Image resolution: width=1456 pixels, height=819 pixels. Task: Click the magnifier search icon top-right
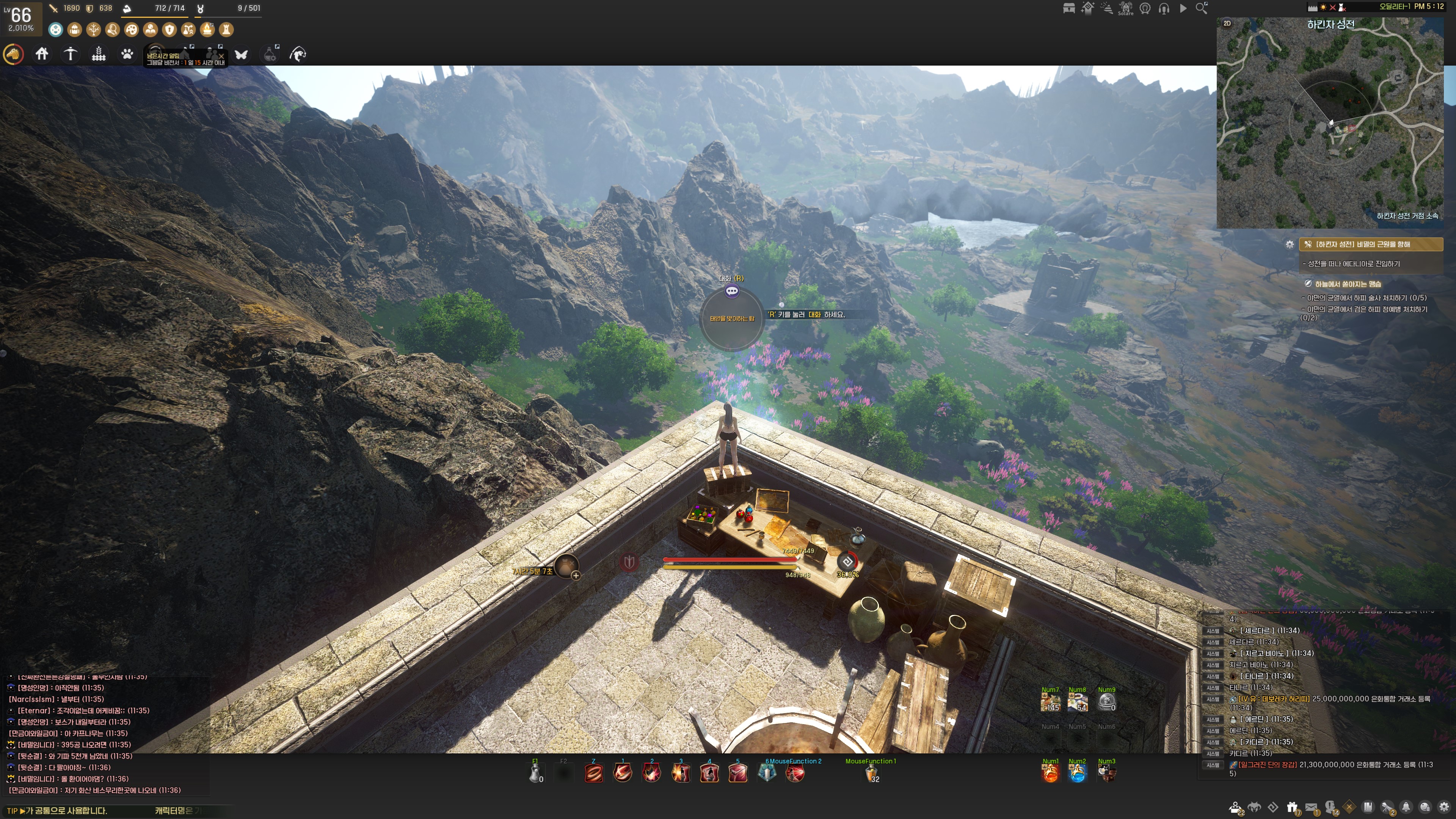1202,8
